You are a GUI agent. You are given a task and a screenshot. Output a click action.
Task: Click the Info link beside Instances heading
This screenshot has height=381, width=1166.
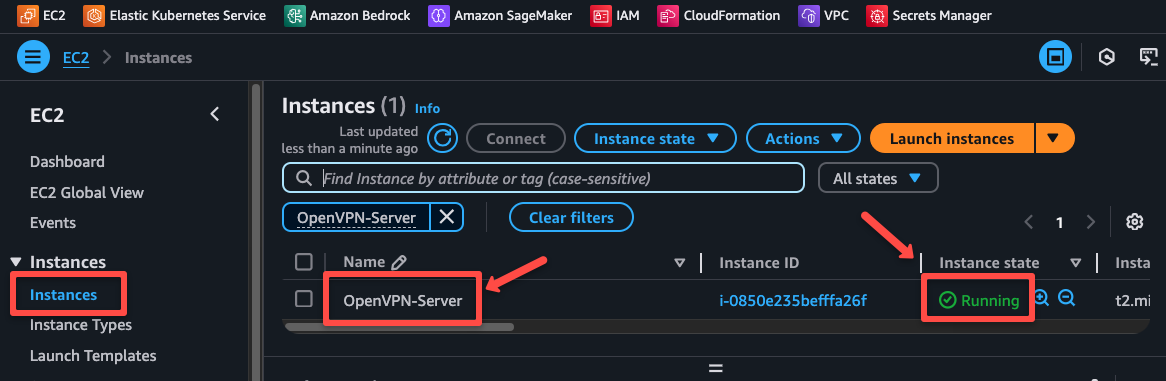428,109
